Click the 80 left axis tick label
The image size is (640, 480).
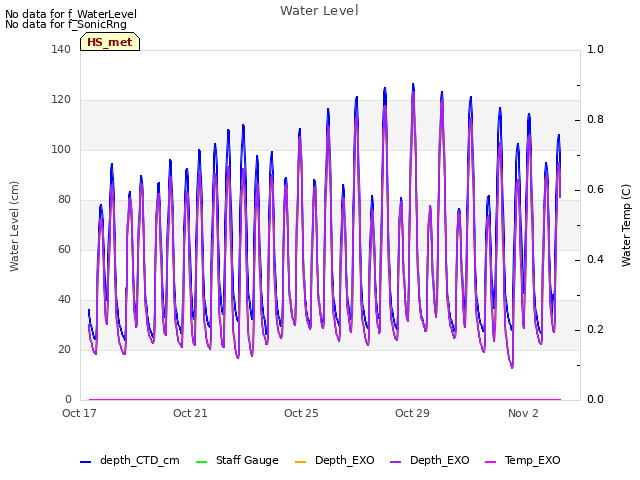pyautogui.click(x=64, y=200)
